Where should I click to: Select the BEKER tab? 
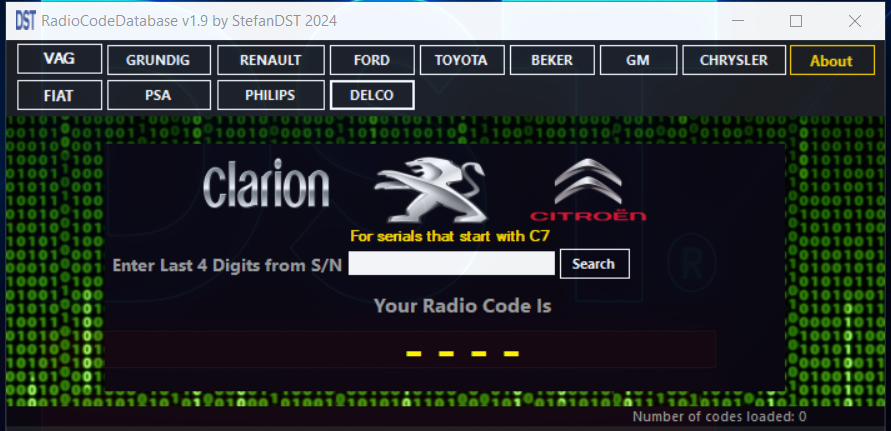[552, 60]
